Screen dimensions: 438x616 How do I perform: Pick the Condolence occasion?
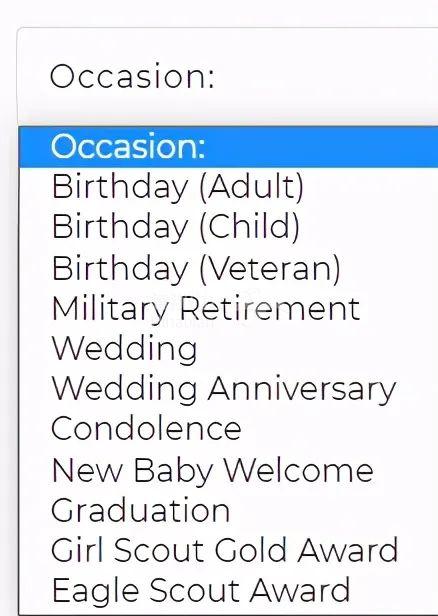(229, 429)
